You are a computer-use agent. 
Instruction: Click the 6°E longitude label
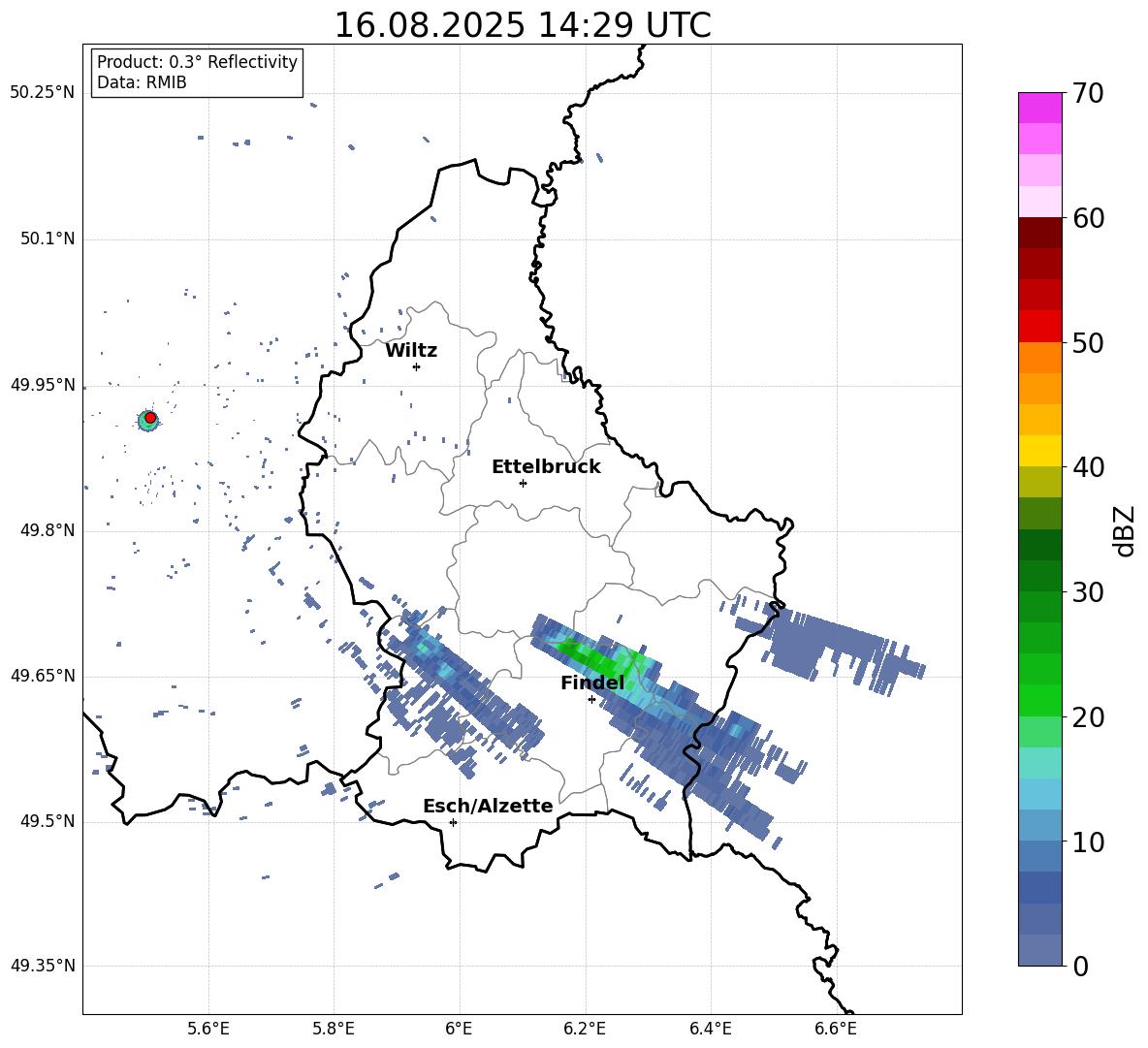click(459, 1029)
